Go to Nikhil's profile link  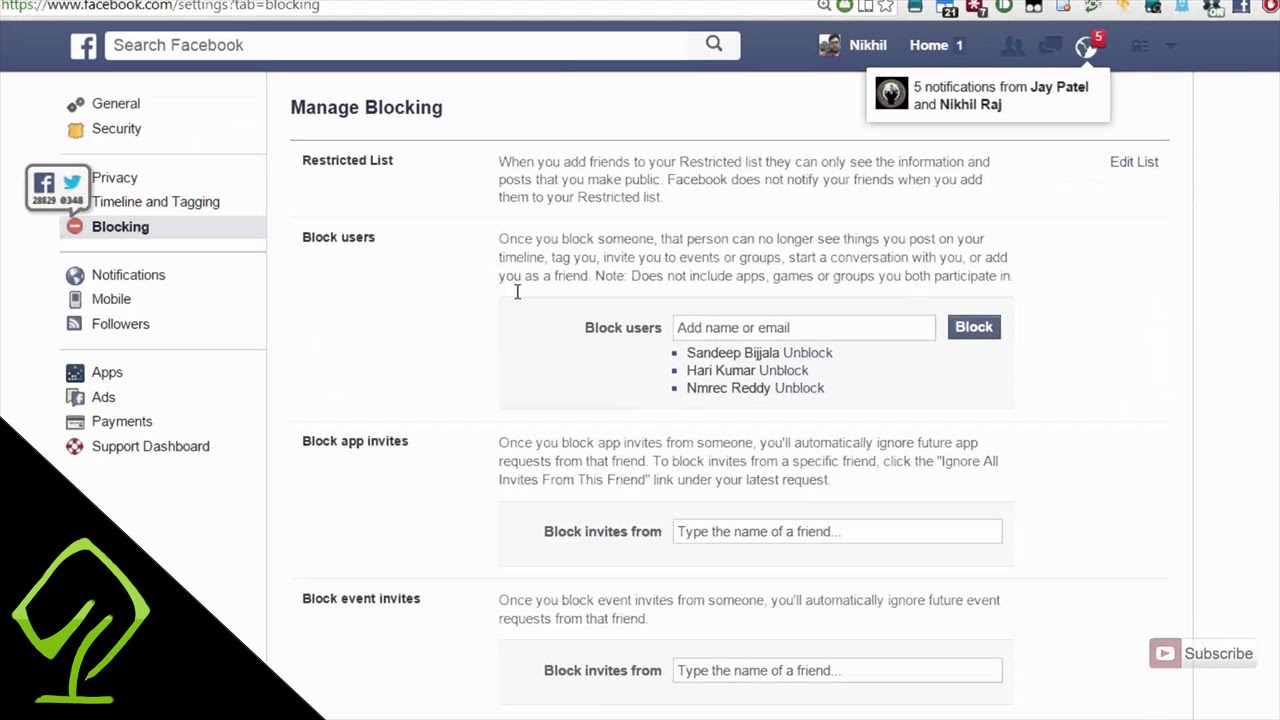coord(868,45)
